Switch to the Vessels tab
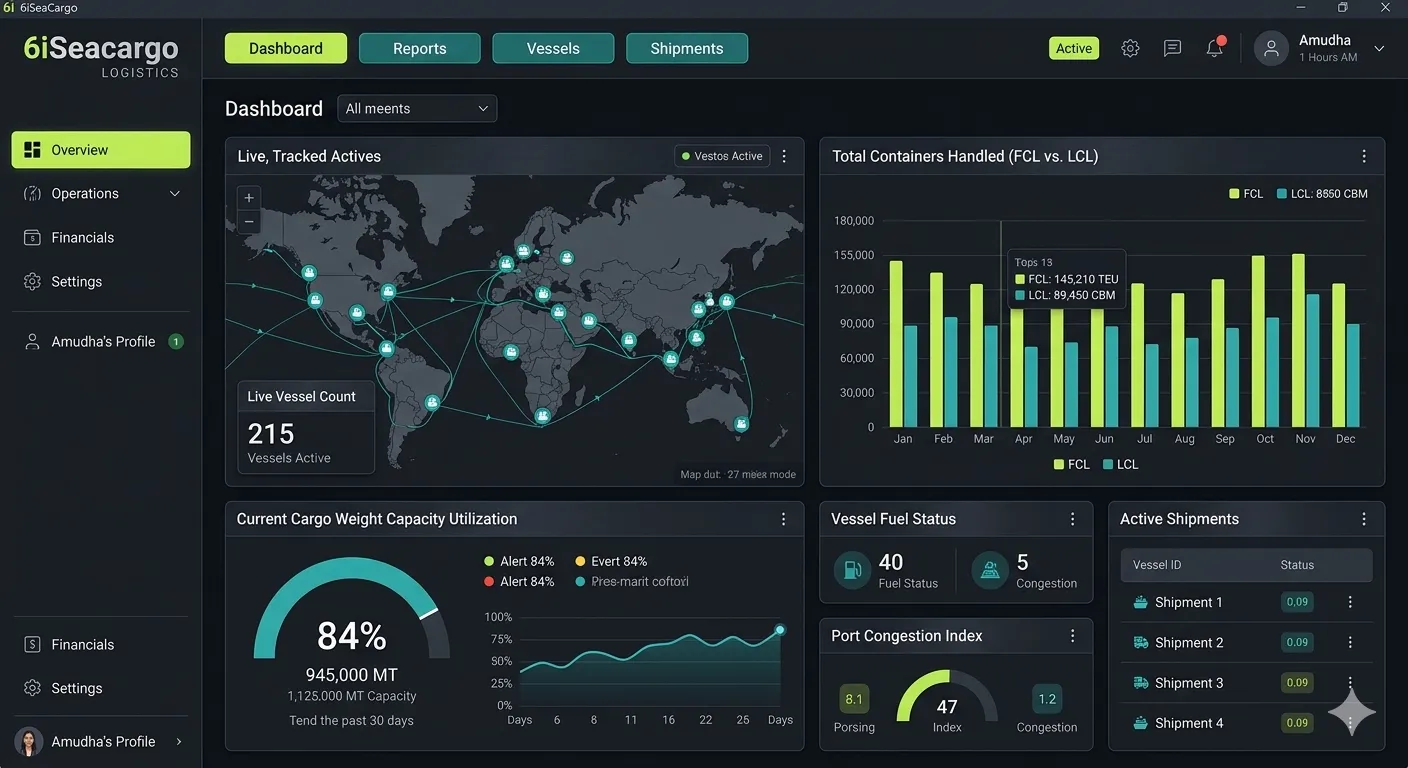 [553, 48]
